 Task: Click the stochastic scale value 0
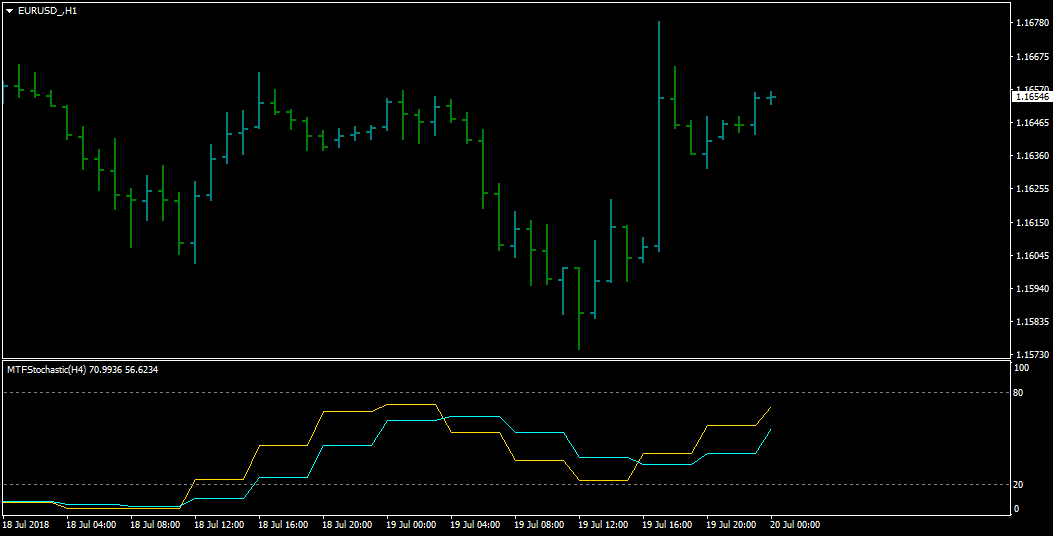click(1016, 508)
